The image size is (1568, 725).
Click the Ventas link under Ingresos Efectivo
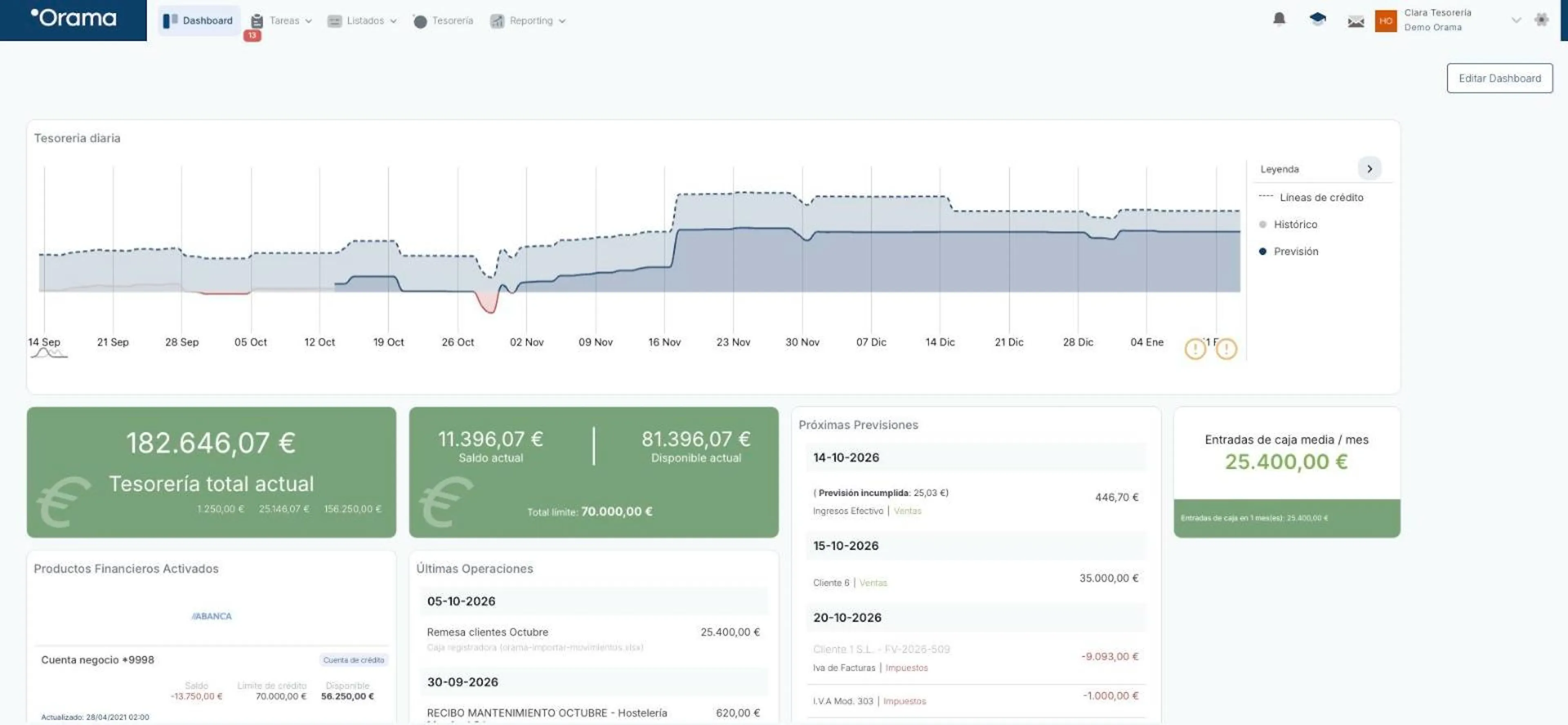pos(907,511)
